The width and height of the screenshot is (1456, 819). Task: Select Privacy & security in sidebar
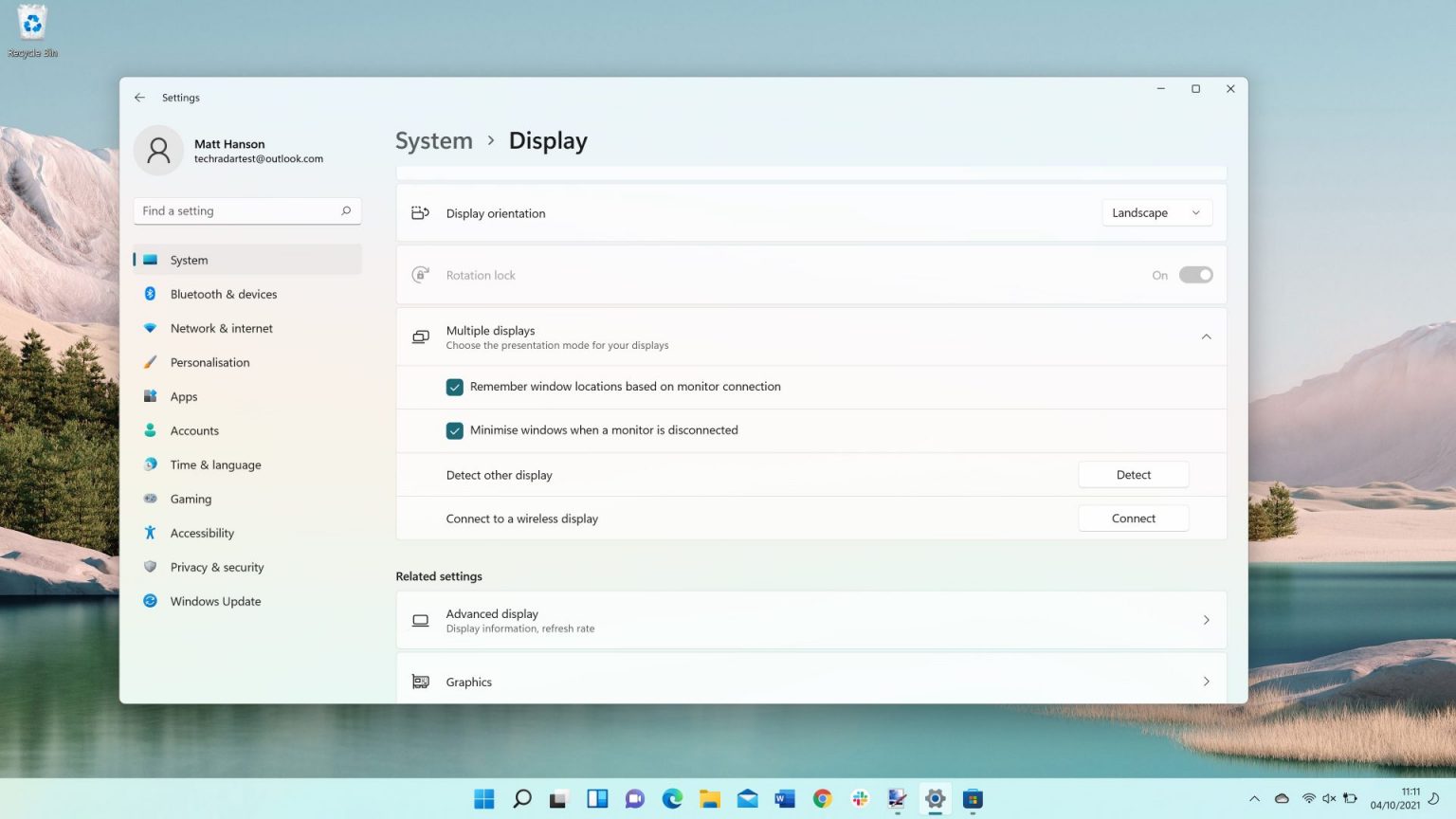tap(217, 567)
